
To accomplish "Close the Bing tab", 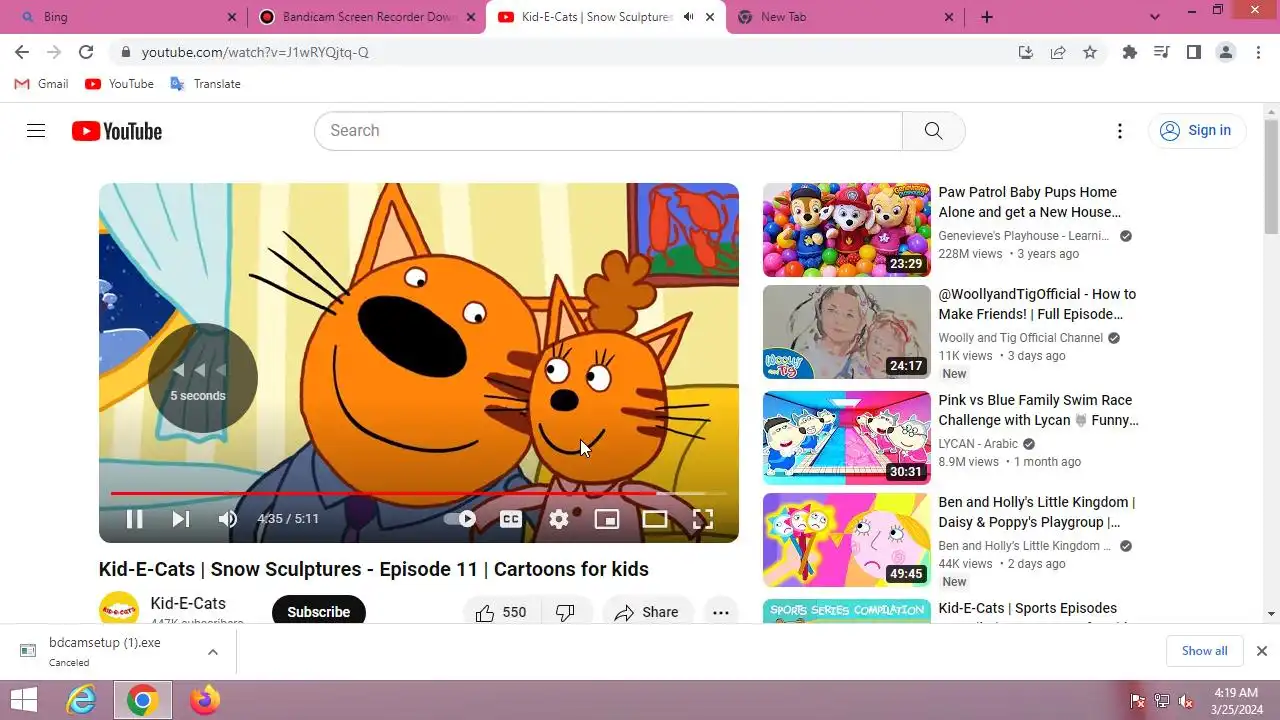I will coord(232,17).
